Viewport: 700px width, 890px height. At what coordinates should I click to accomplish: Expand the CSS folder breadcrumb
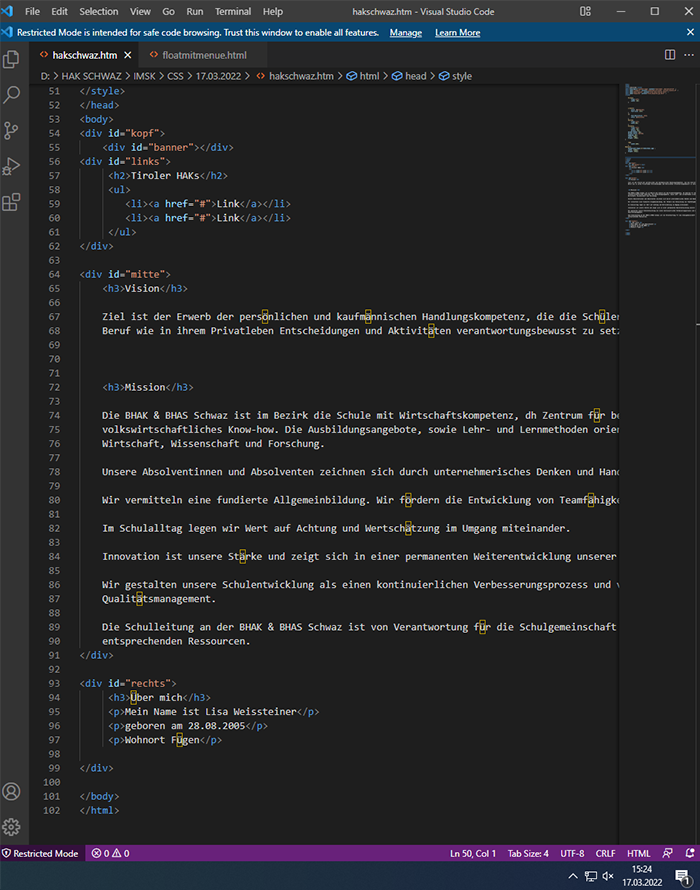177,76
